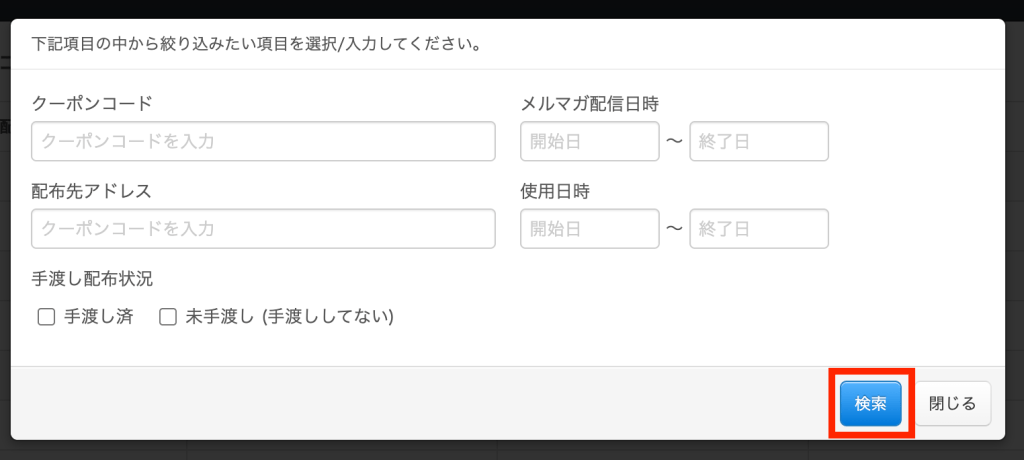Focus the 配布先アドレス text field

point(263,229)
